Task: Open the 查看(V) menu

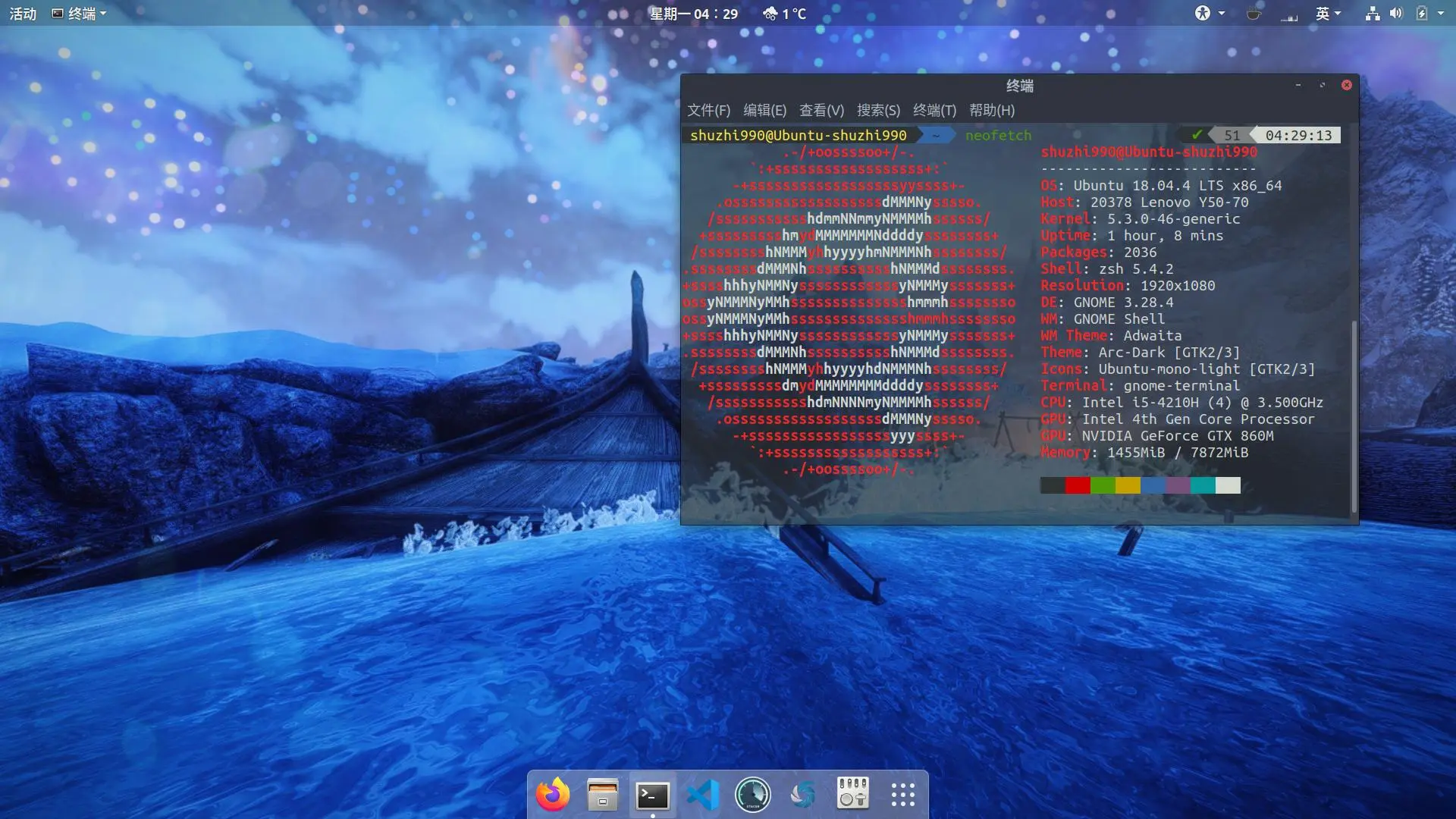Action: pyautogui.click(x=821, y=111)
